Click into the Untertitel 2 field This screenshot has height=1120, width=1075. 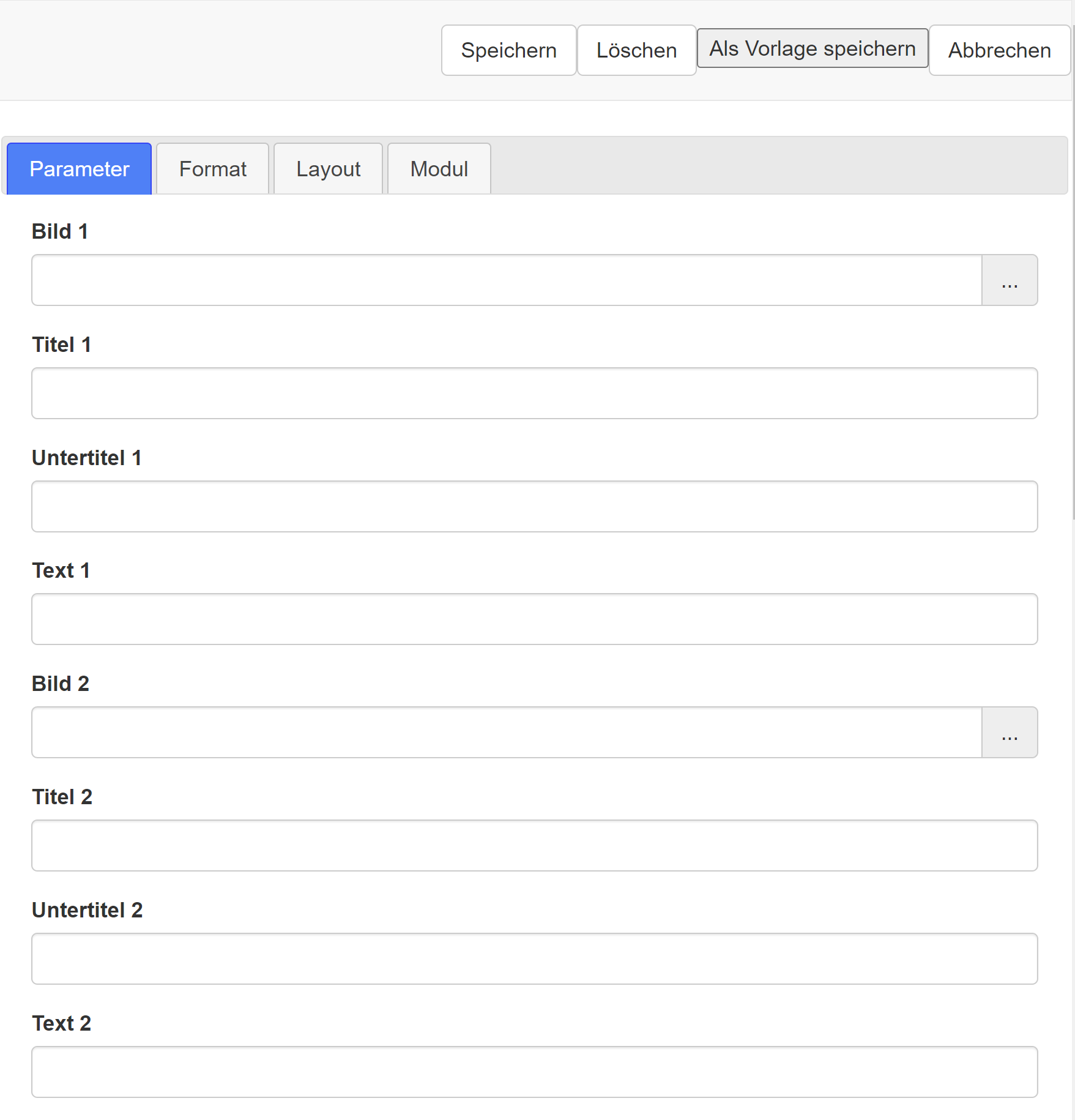pos(535,959)
